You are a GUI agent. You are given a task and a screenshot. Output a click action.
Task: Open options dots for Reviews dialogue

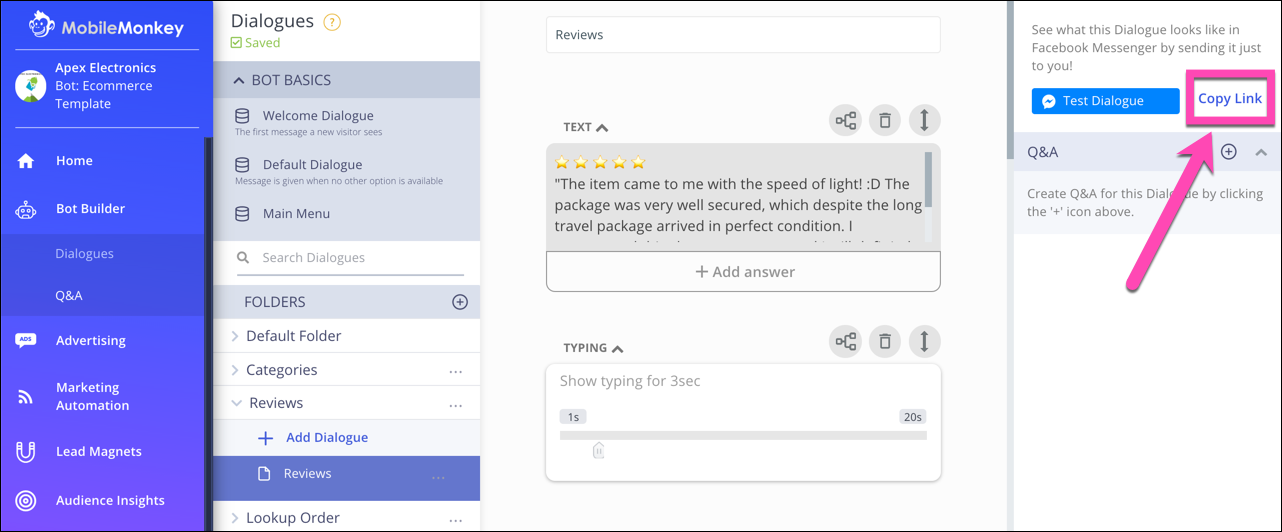438,478
